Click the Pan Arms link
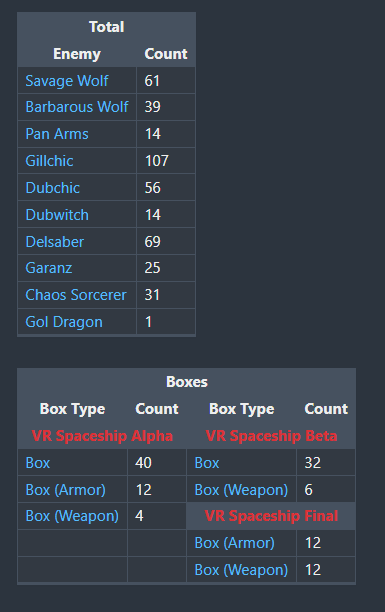 (57, 134)
